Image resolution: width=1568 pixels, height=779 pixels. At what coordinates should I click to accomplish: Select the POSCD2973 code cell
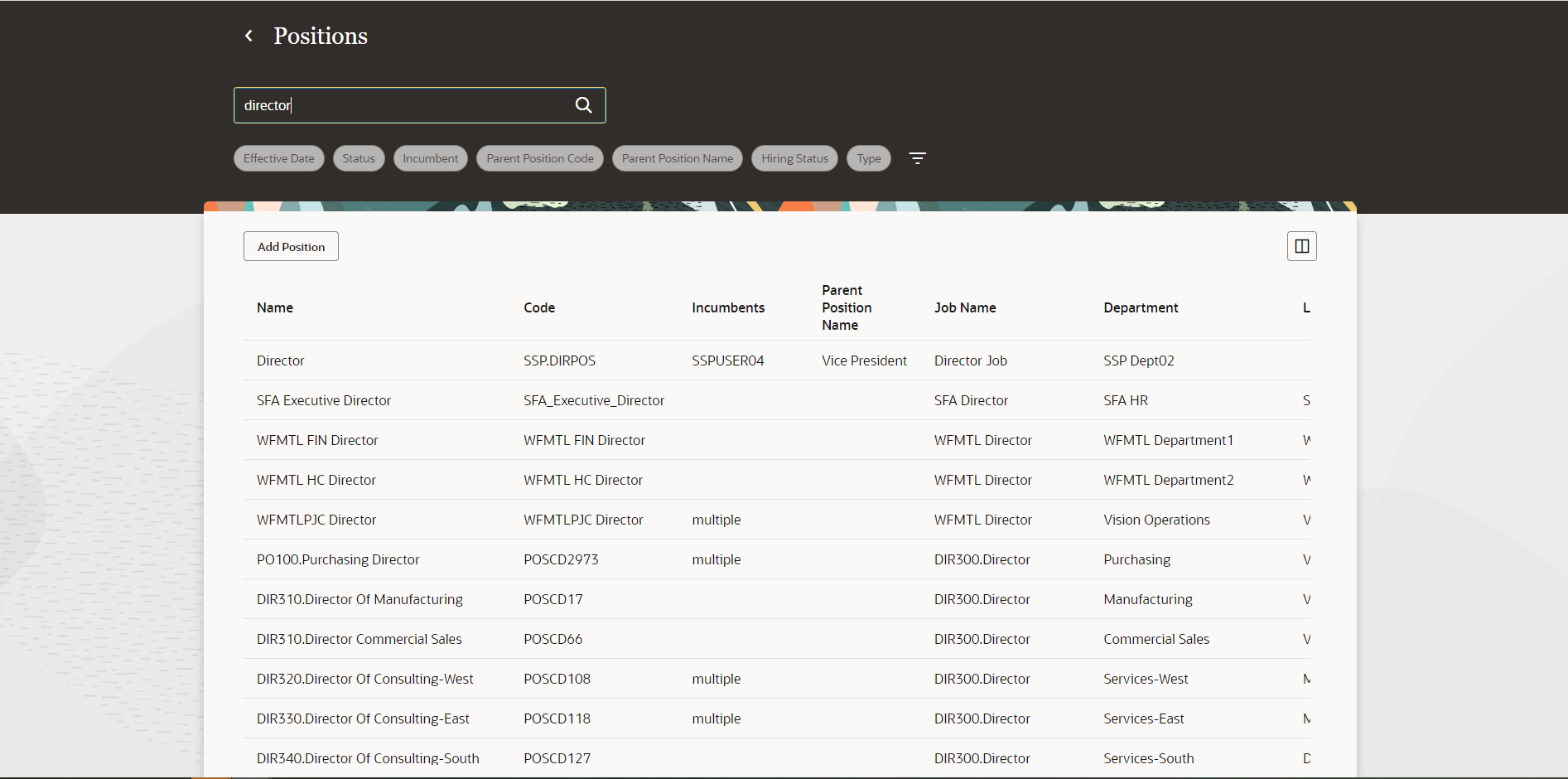pyautogui.click(x=561, y=559)
